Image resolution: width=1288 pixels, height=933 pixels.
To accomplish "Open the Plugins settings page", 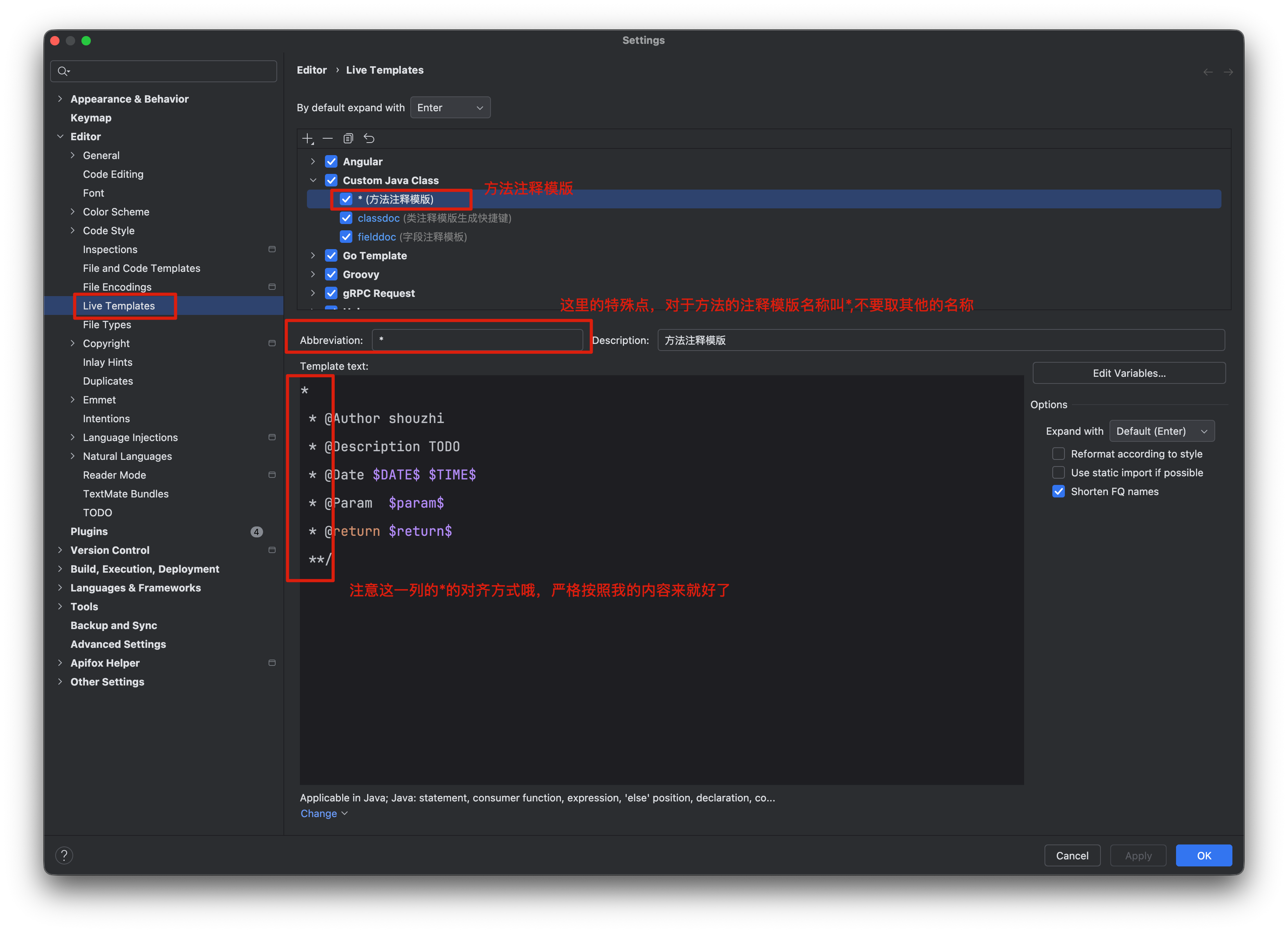I will (89, 531).
